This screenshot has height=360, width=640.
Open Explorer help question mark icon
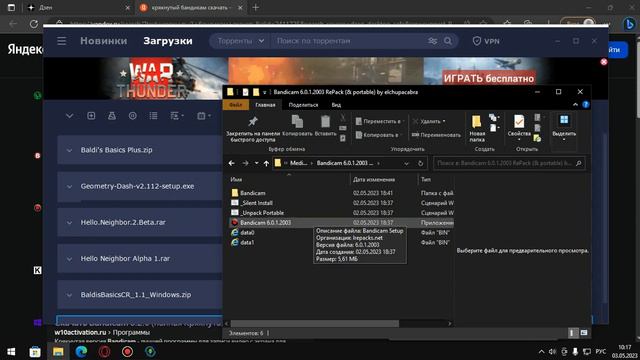pos(586,105)
